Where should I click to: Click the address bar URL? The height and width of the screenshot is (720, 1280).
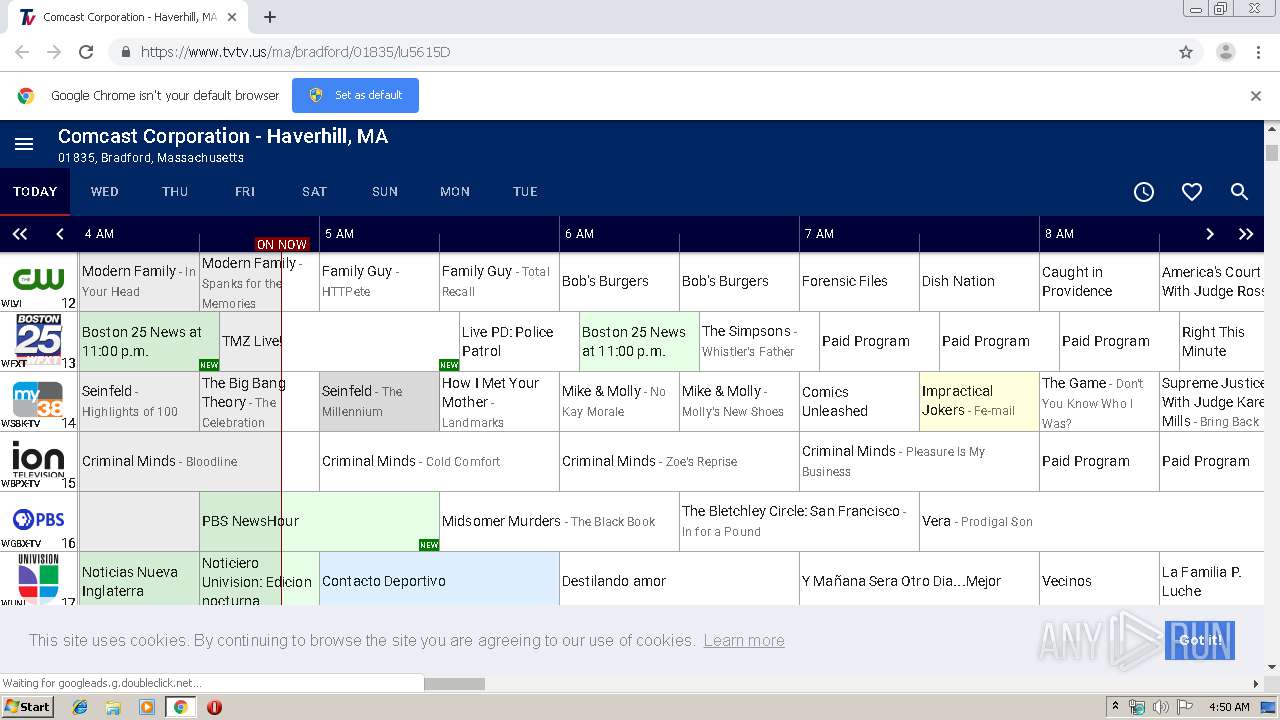click(x=295, y=52)
